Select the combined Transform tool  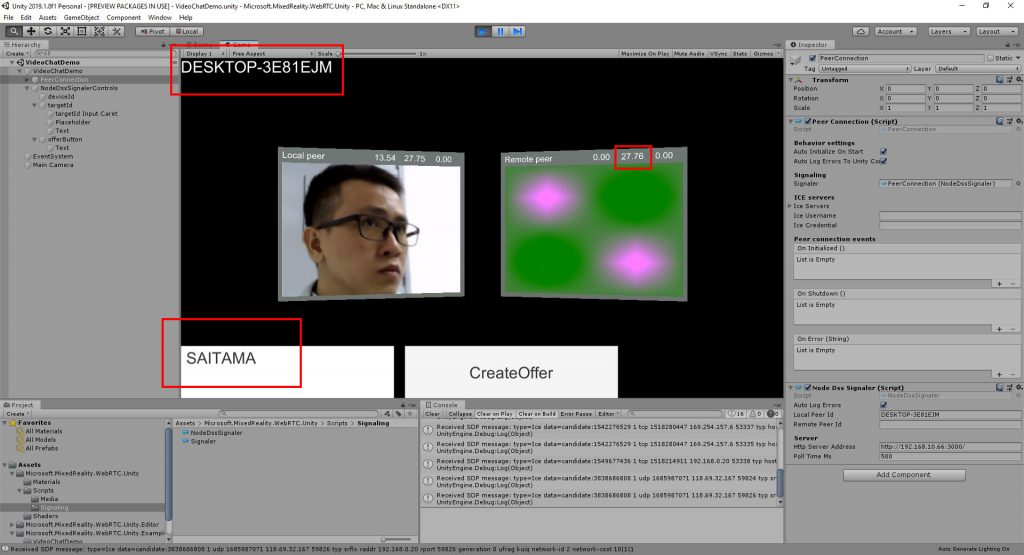pyautogui.click(x=99, y=31)
